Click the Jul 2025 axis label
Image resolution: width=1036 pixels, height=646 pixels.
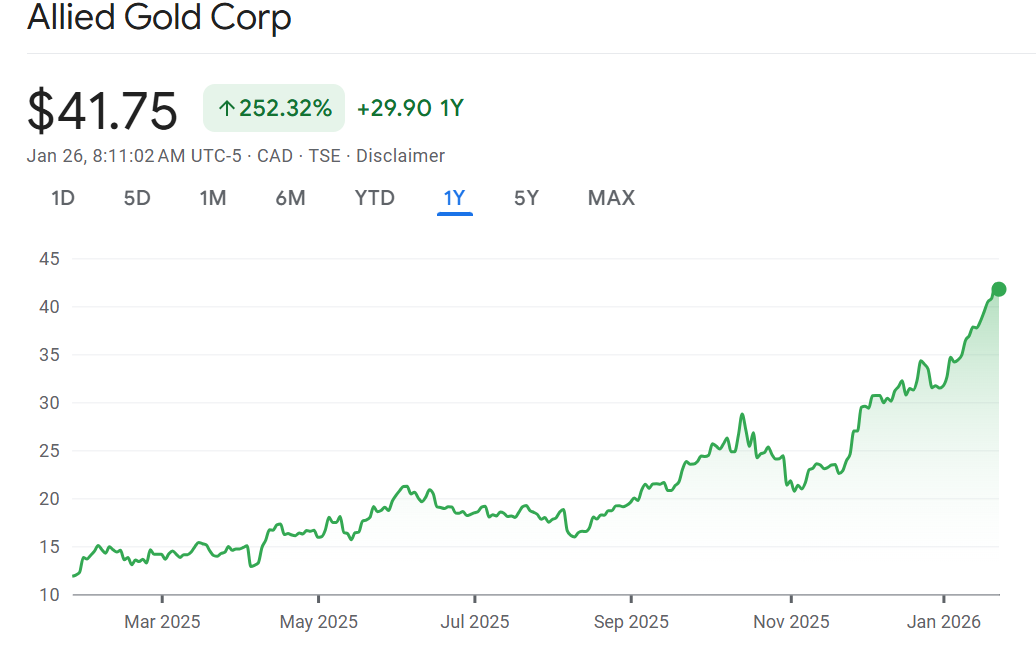[475, 622]
